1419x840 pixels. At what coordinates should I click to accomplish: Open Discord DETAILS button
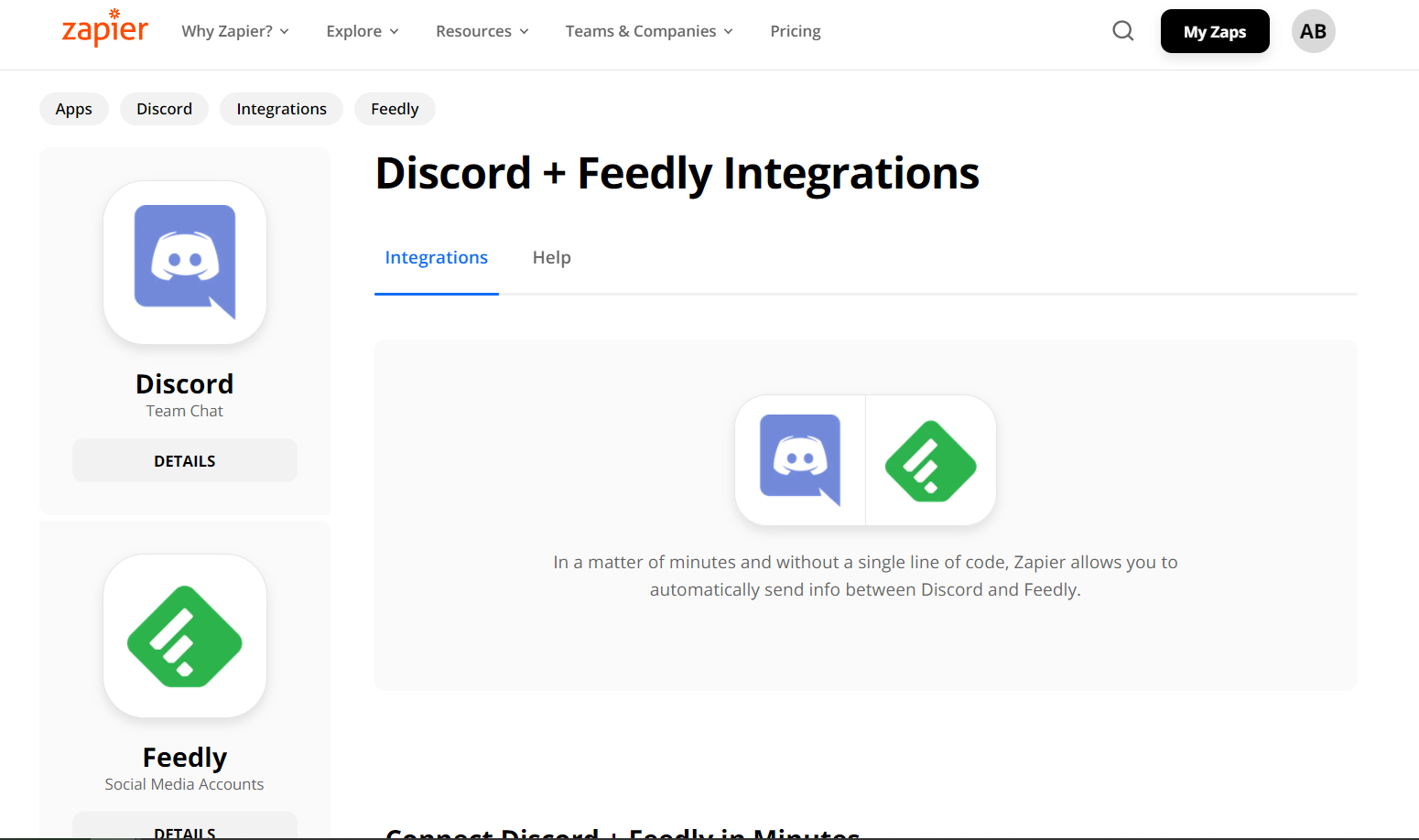tap(185, 460)
